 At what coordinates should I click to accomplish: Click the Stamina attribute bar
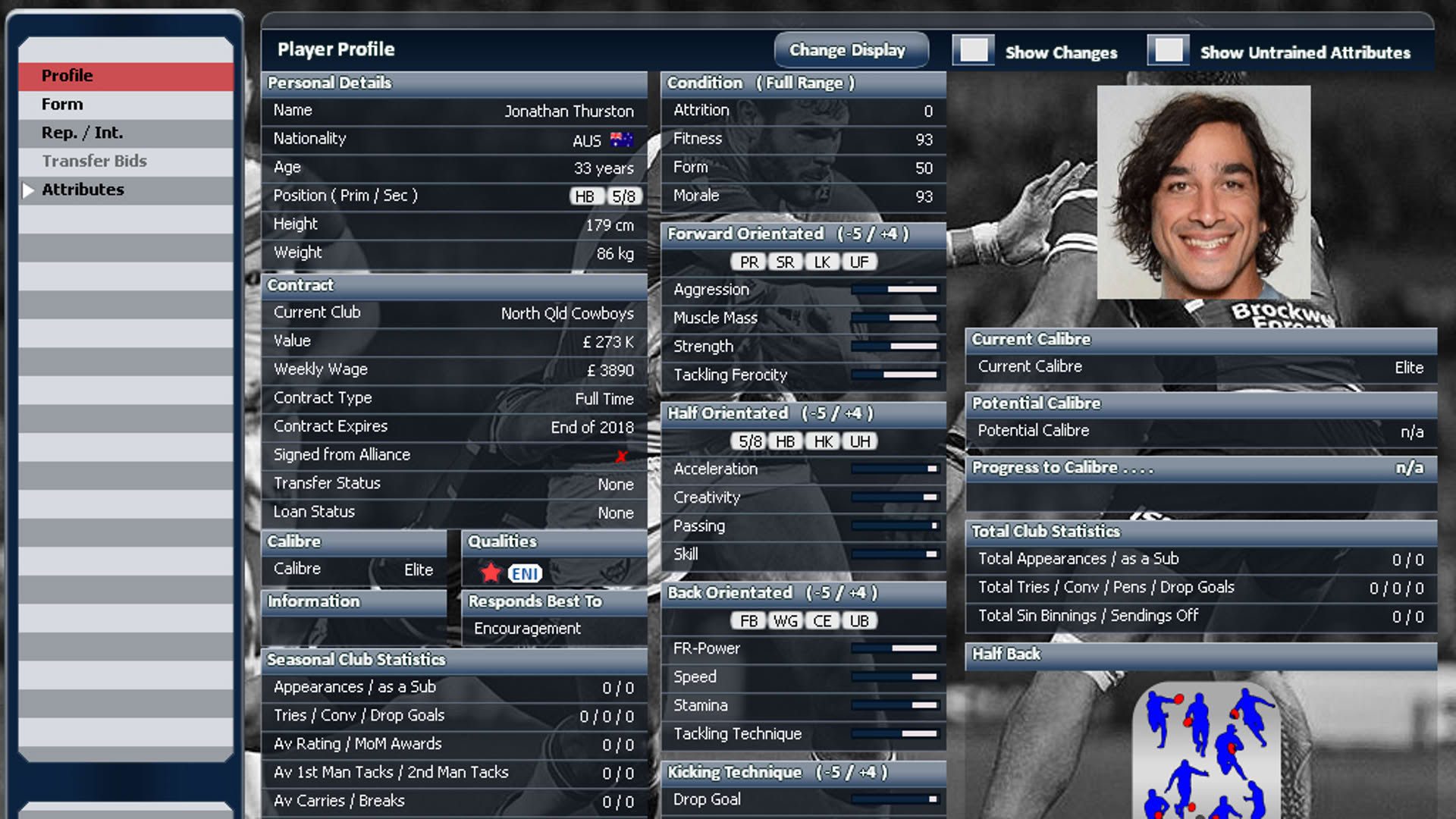894,705
